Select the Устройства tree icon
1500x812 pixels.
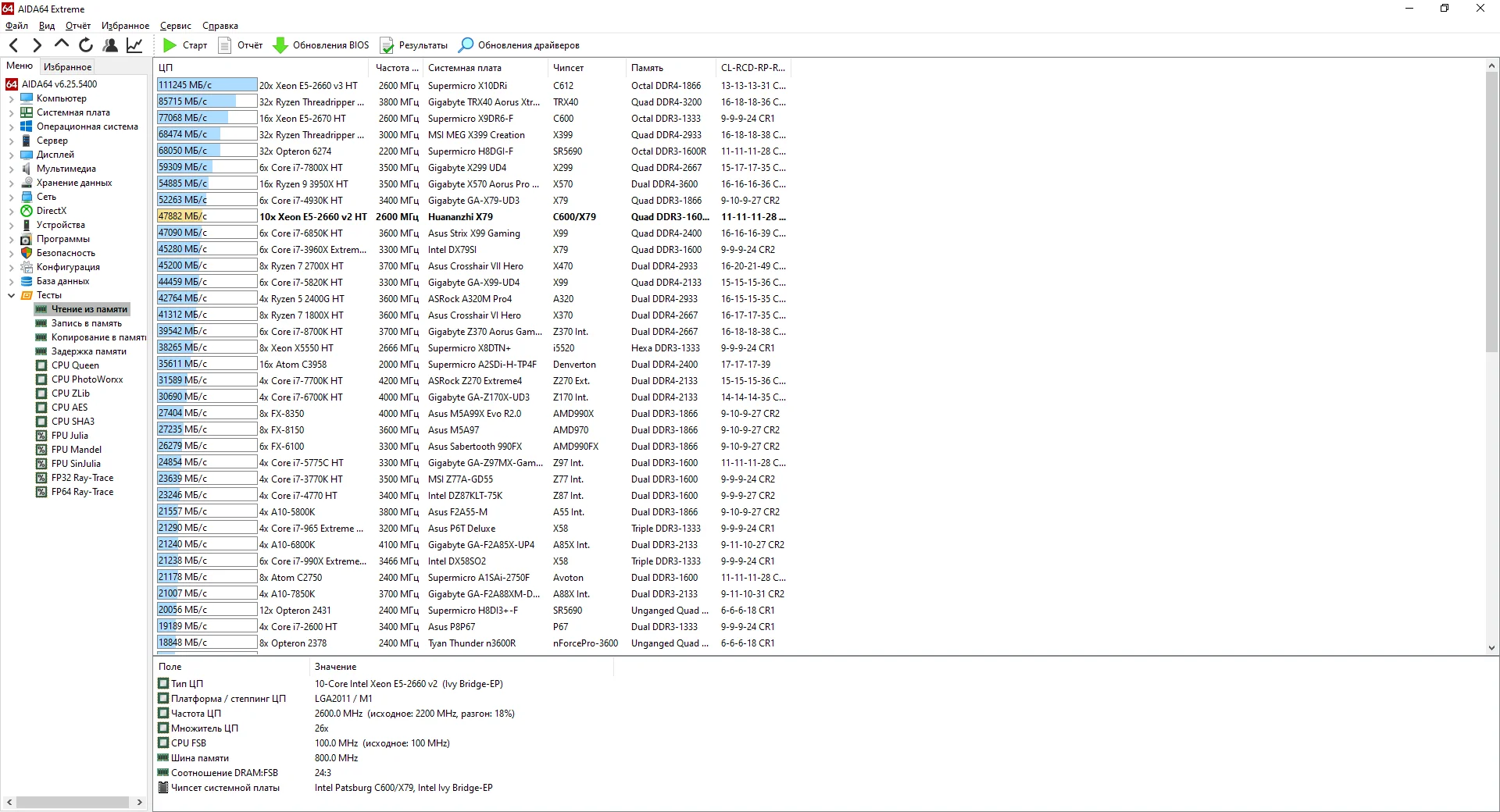(x=27, y=225)
